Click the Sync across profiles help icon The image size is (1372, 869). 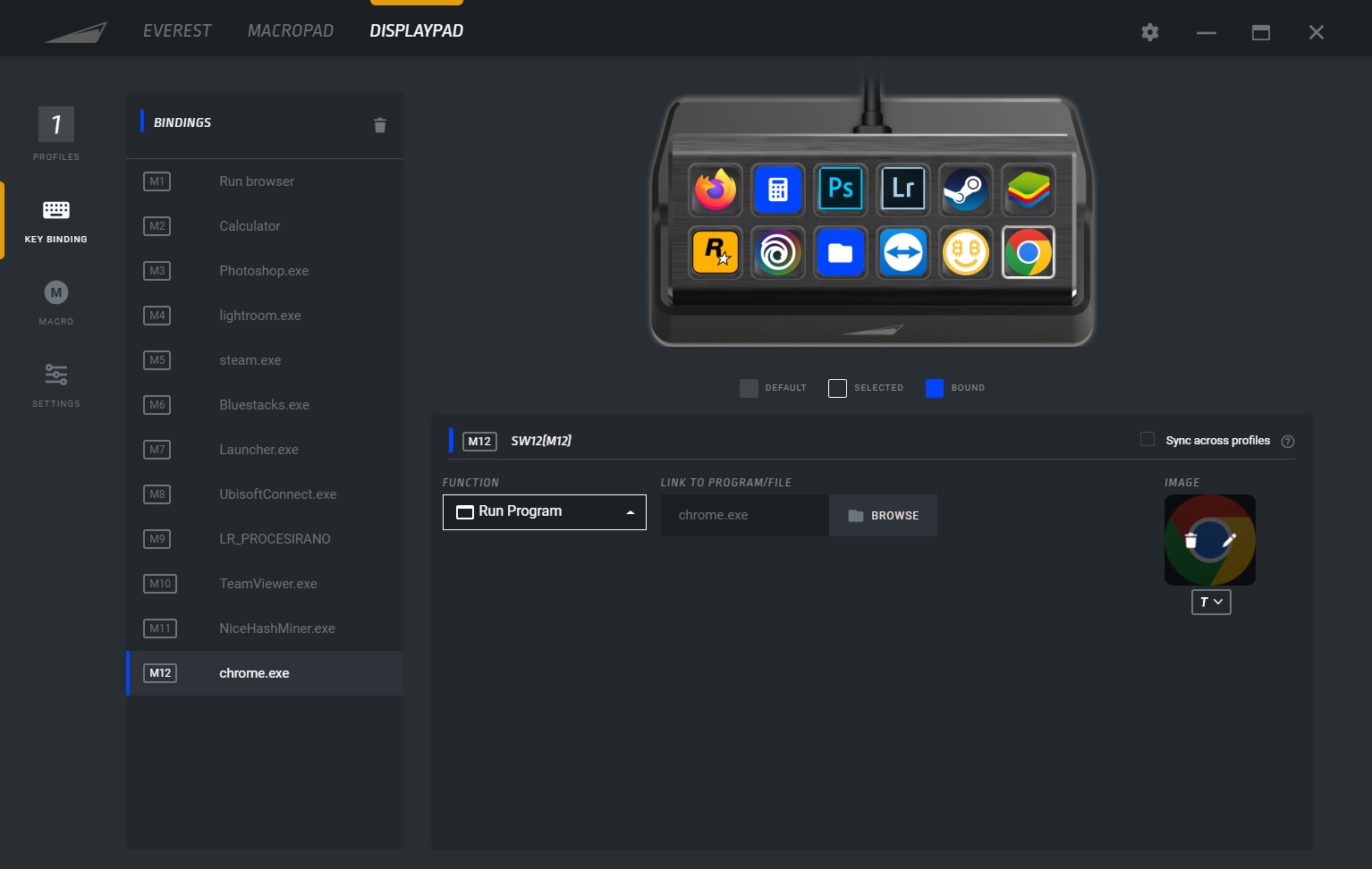1288,442
